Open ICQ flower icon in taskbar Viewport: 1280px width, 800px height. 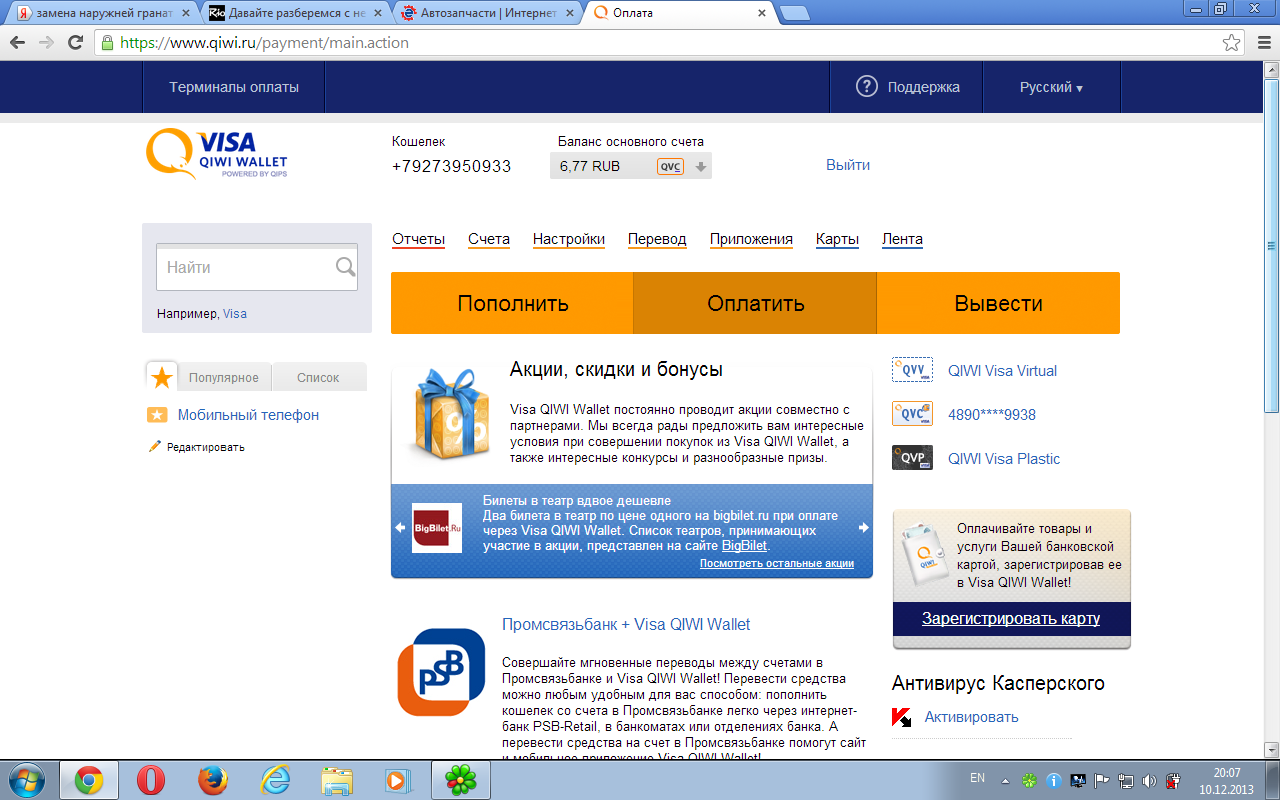[x=460, y=780]
